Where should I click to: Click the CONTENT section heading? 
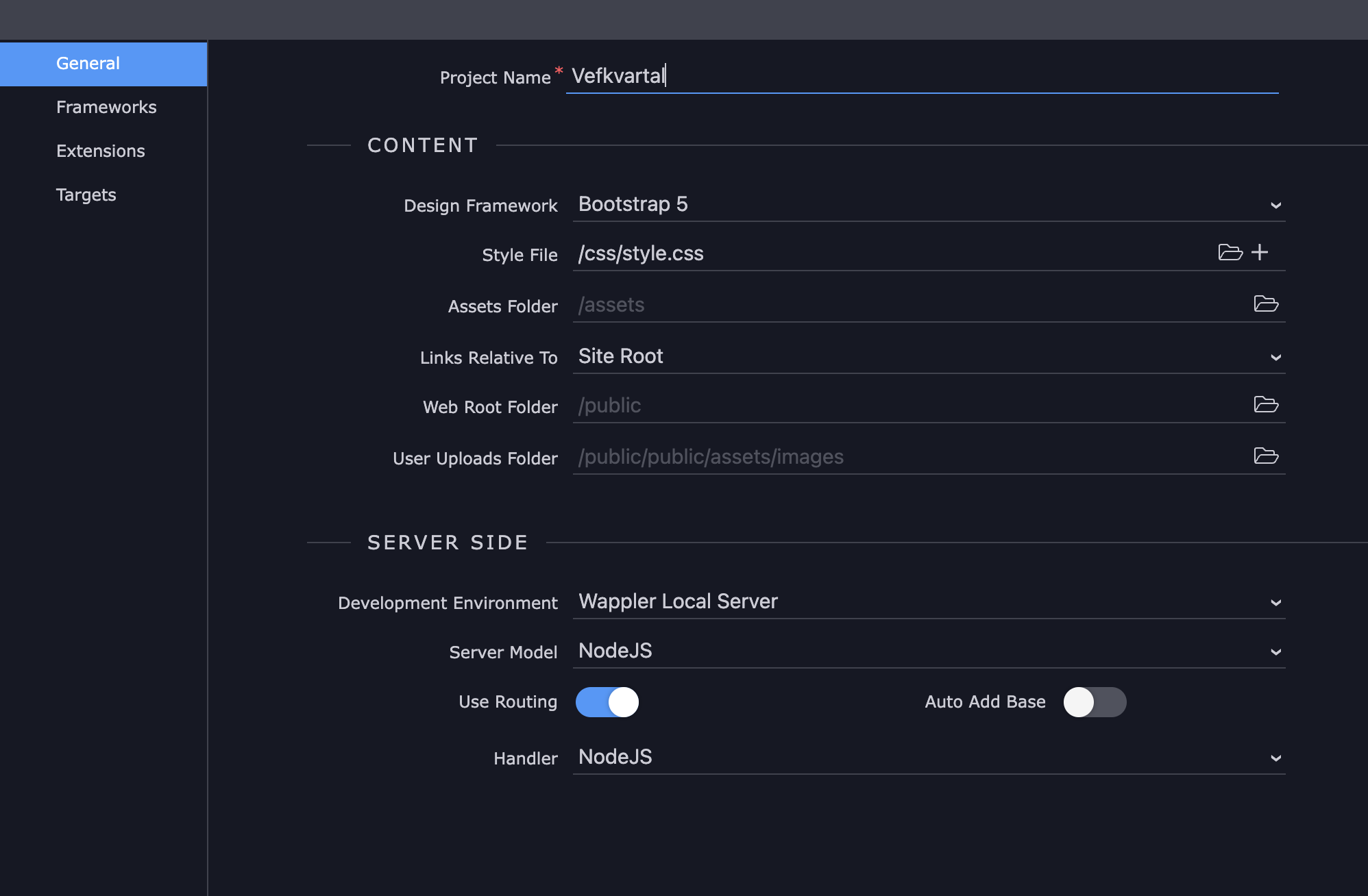tap(422, 145)
